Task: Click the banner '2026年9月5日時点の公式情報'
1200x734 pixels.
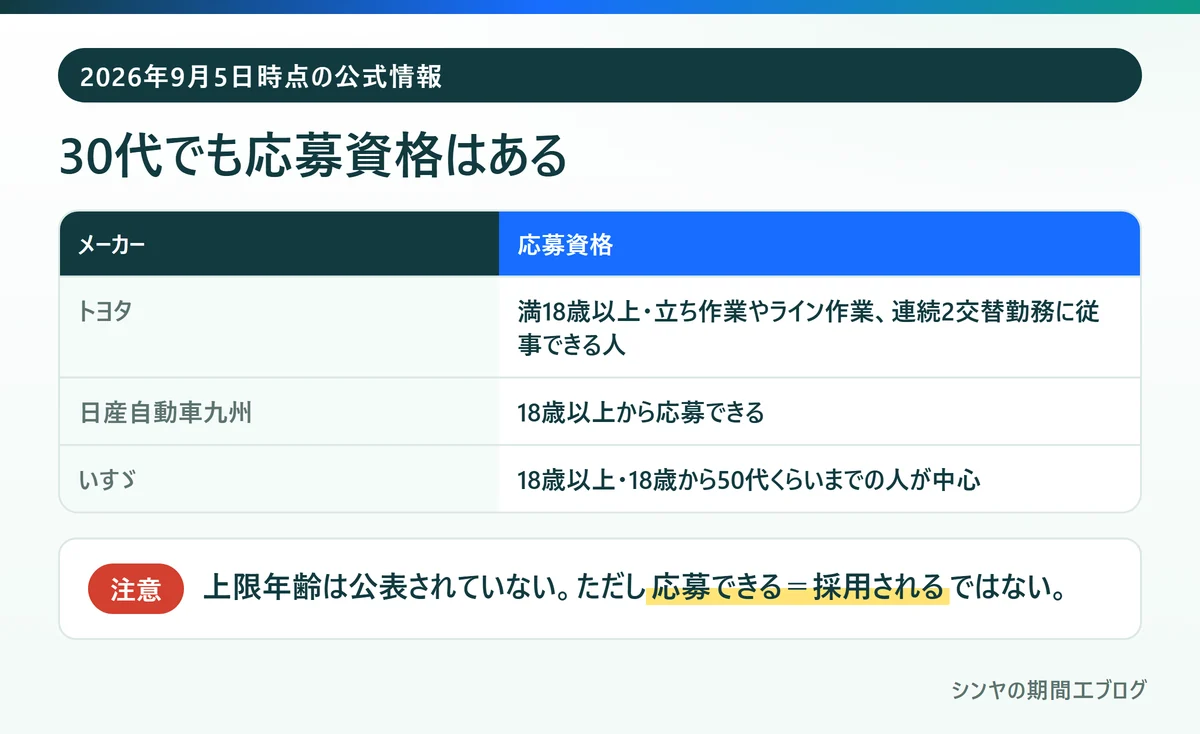Action: point(600,75)
